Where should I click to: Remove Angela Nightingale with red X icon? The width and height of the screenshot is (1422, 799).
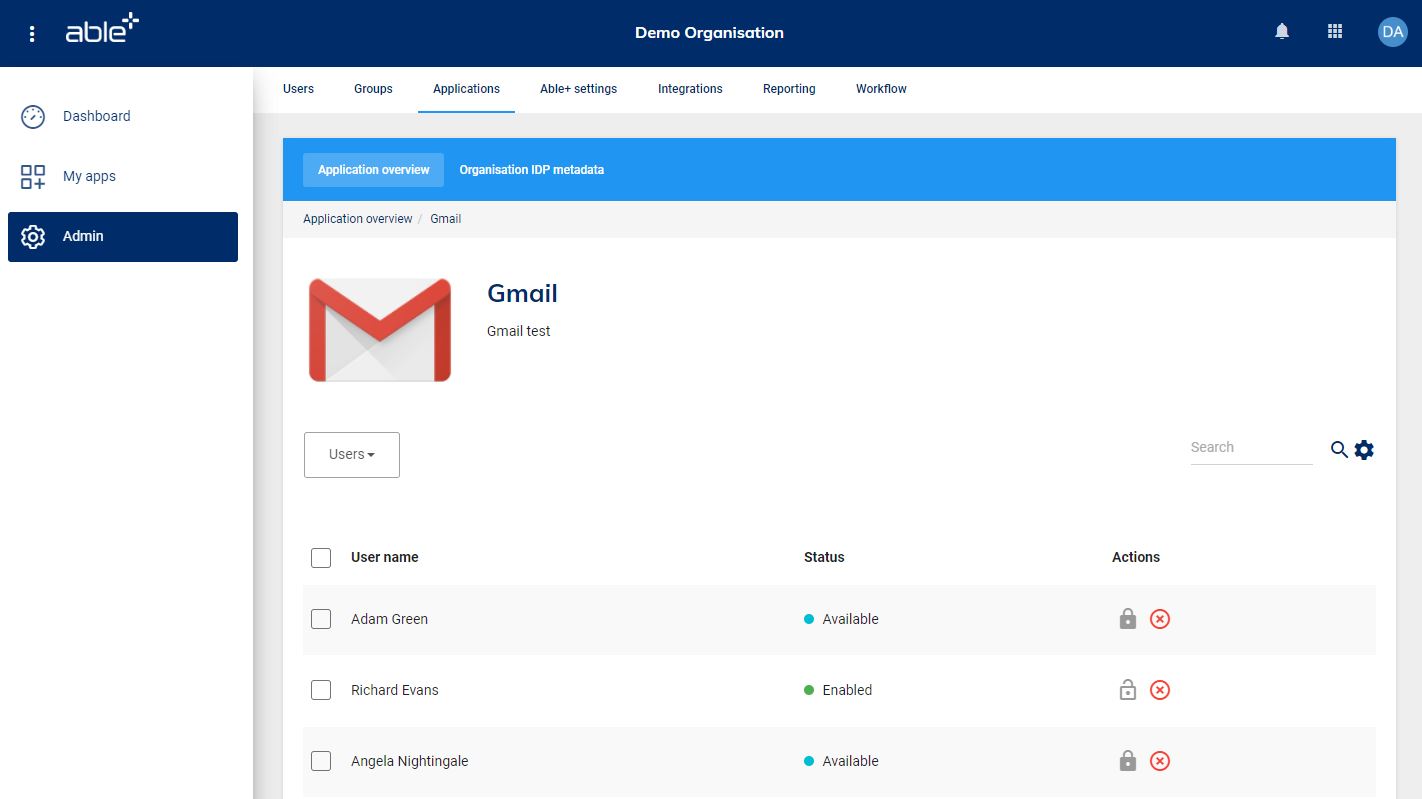1160,761
